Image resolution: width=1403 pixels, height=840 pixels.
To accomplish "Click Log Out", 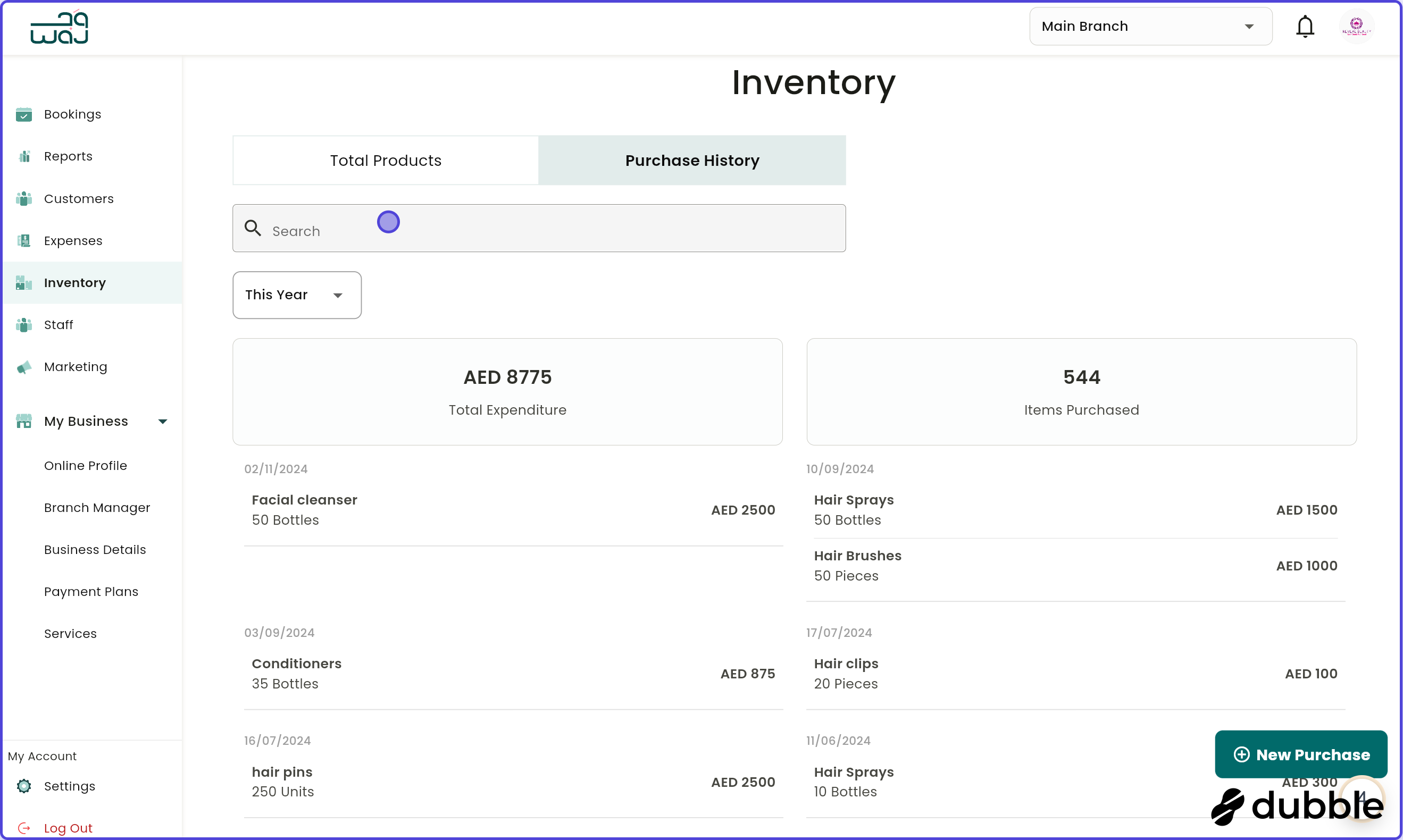I will click(x=68, y=827).
